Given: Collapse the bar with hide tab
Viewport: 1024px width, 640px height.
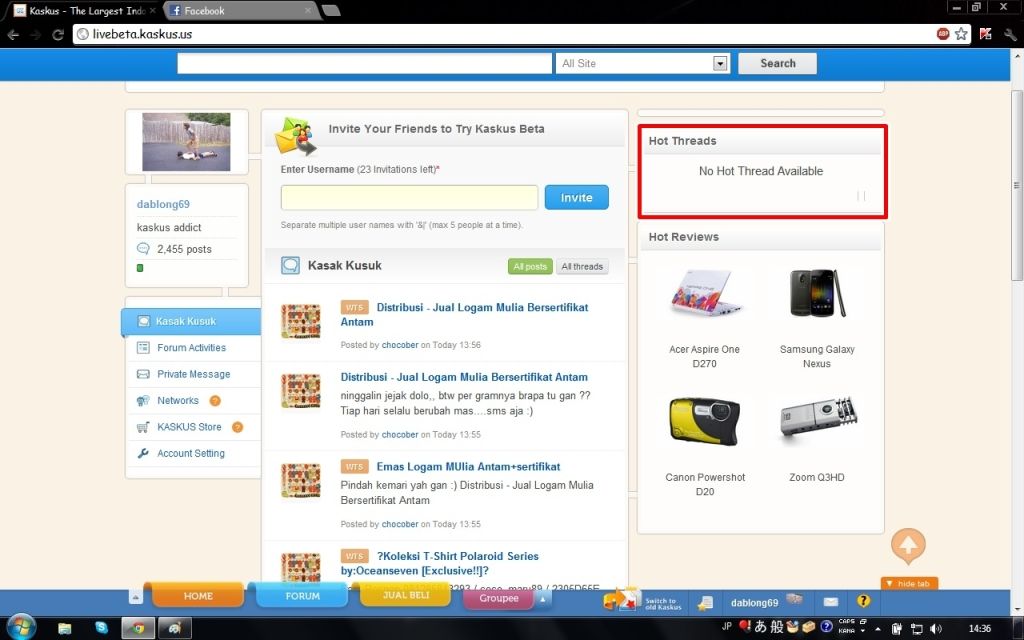Looking at the screenshot, I should (909, 583).
